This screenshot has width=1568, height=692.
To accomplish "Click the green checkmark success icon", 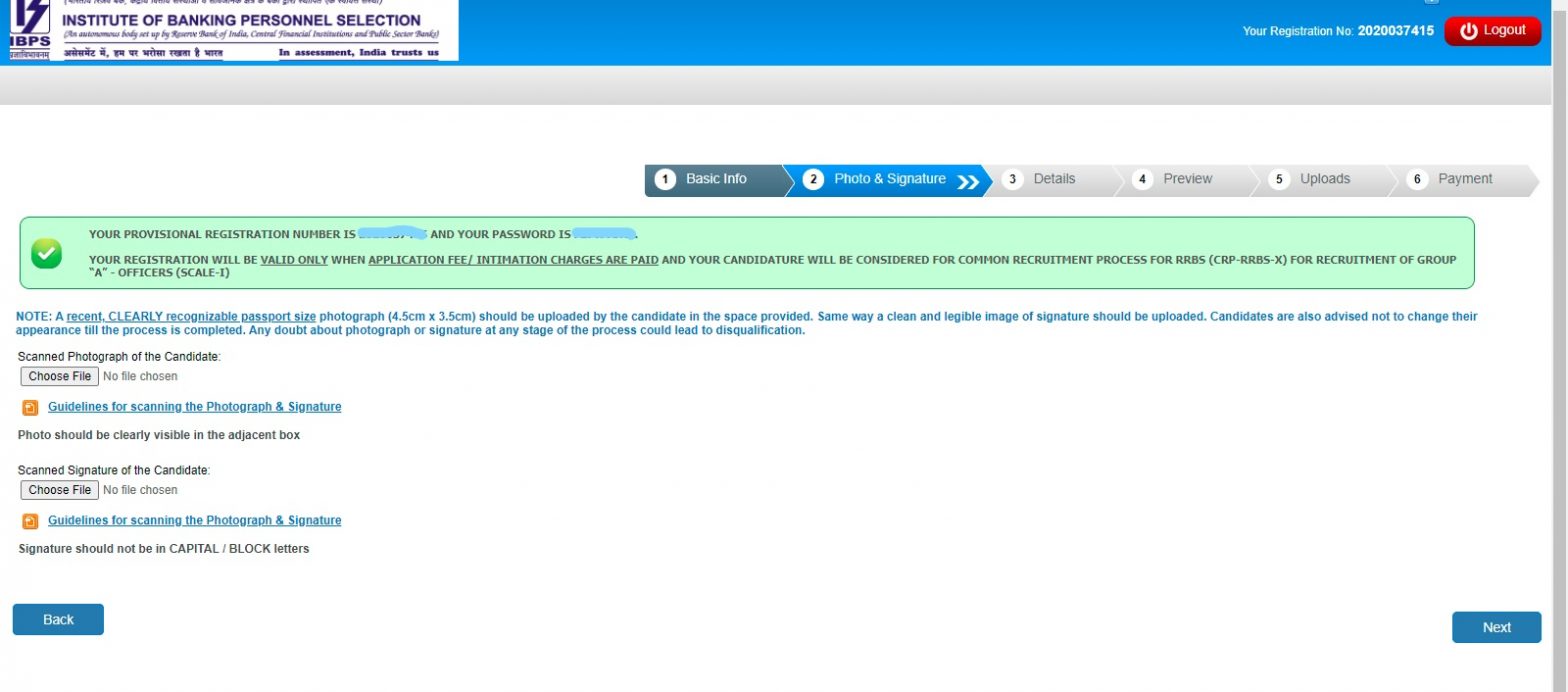I will 46,253.
